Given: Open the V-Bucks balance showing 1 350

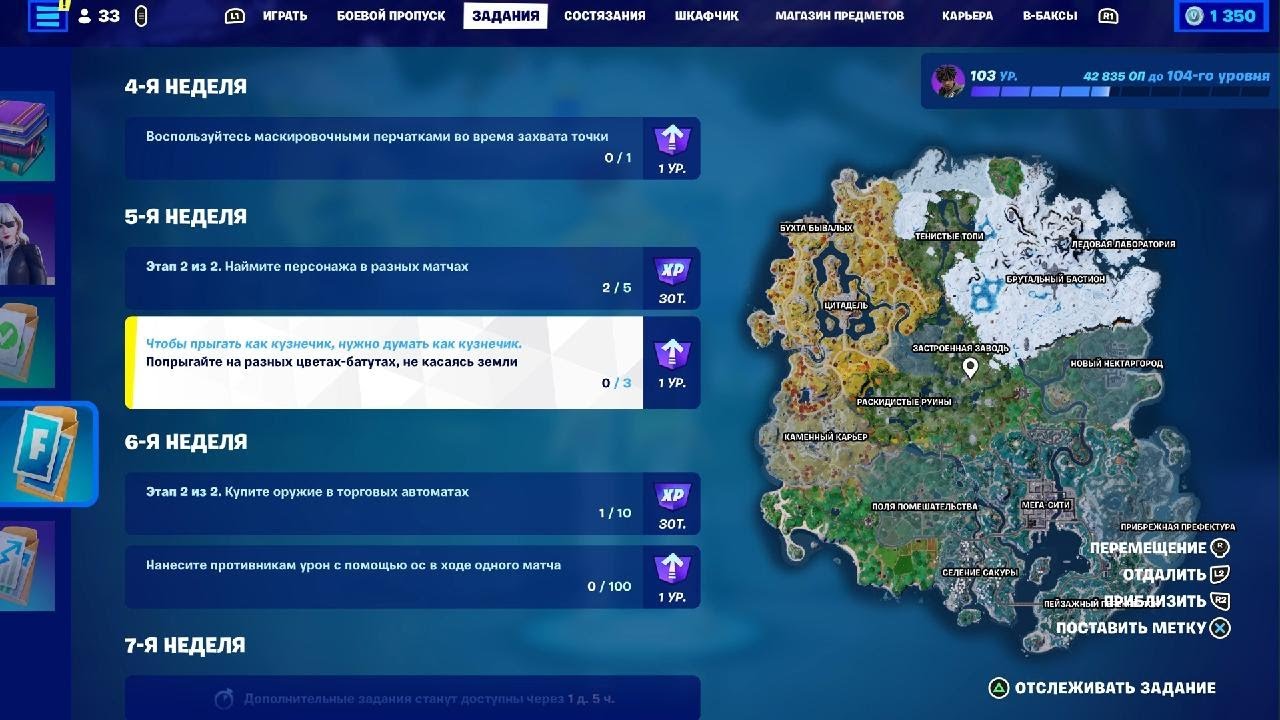Looking at the screenshot, I should (x=1220, y=16).
